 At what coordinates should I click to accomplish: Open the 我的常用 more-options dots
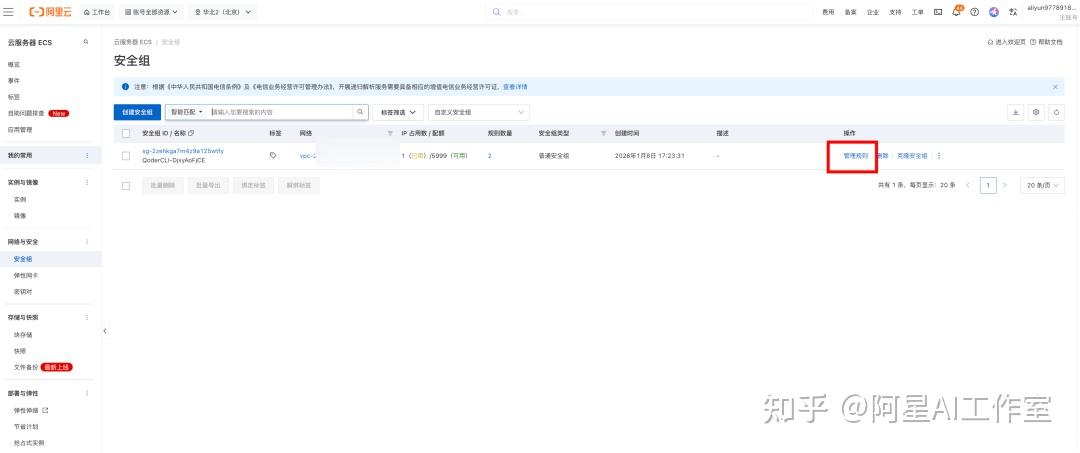[87, 156]
